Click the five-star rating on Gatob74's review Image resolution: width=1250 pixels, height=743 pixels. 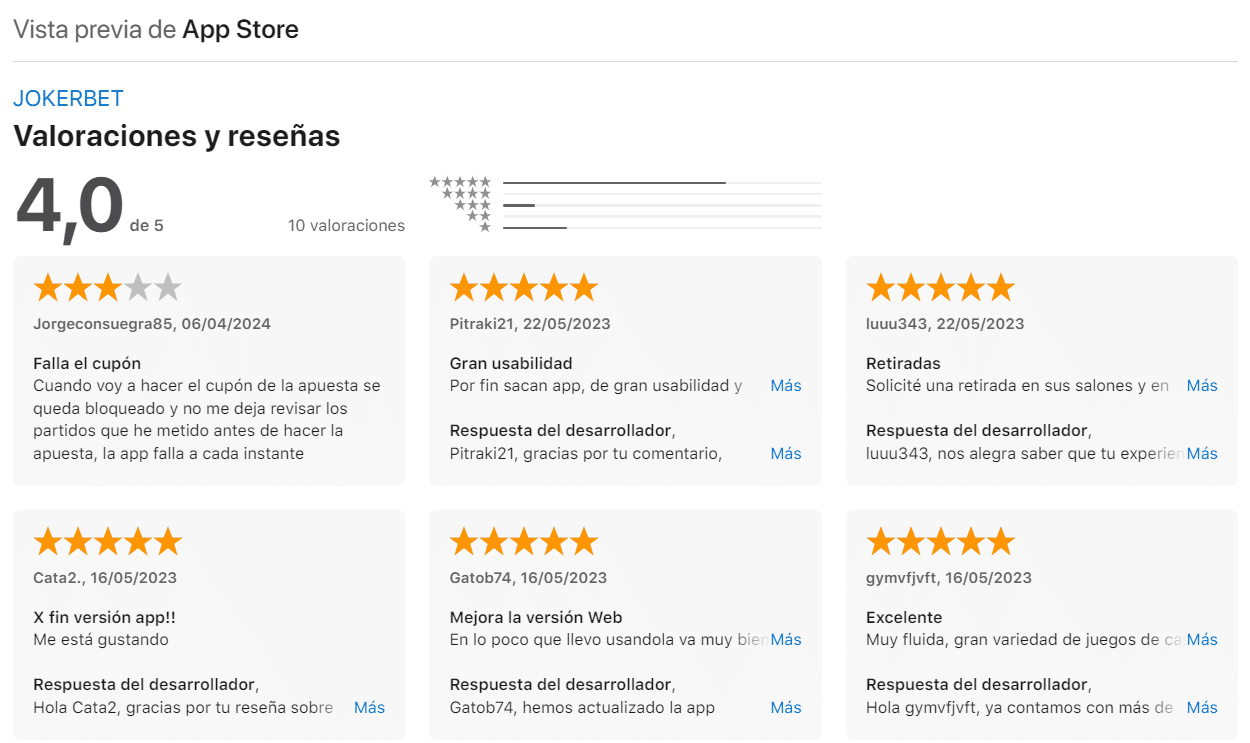[523, 542]
